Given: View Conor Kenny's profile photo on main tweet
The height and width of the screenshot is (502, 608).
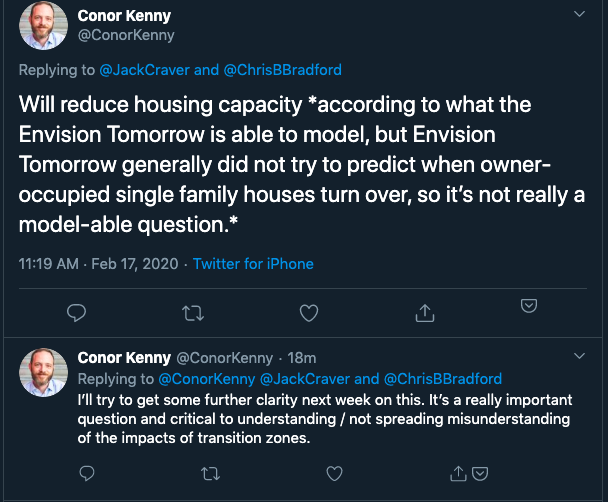Looking at the screenshot, I should click(x=43, y=26).
